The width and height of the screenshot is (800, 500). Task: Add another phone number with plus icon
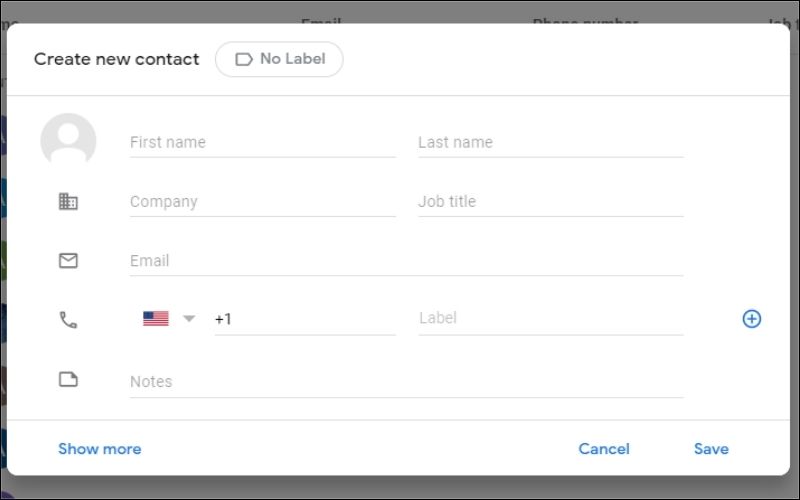point(752,319)
